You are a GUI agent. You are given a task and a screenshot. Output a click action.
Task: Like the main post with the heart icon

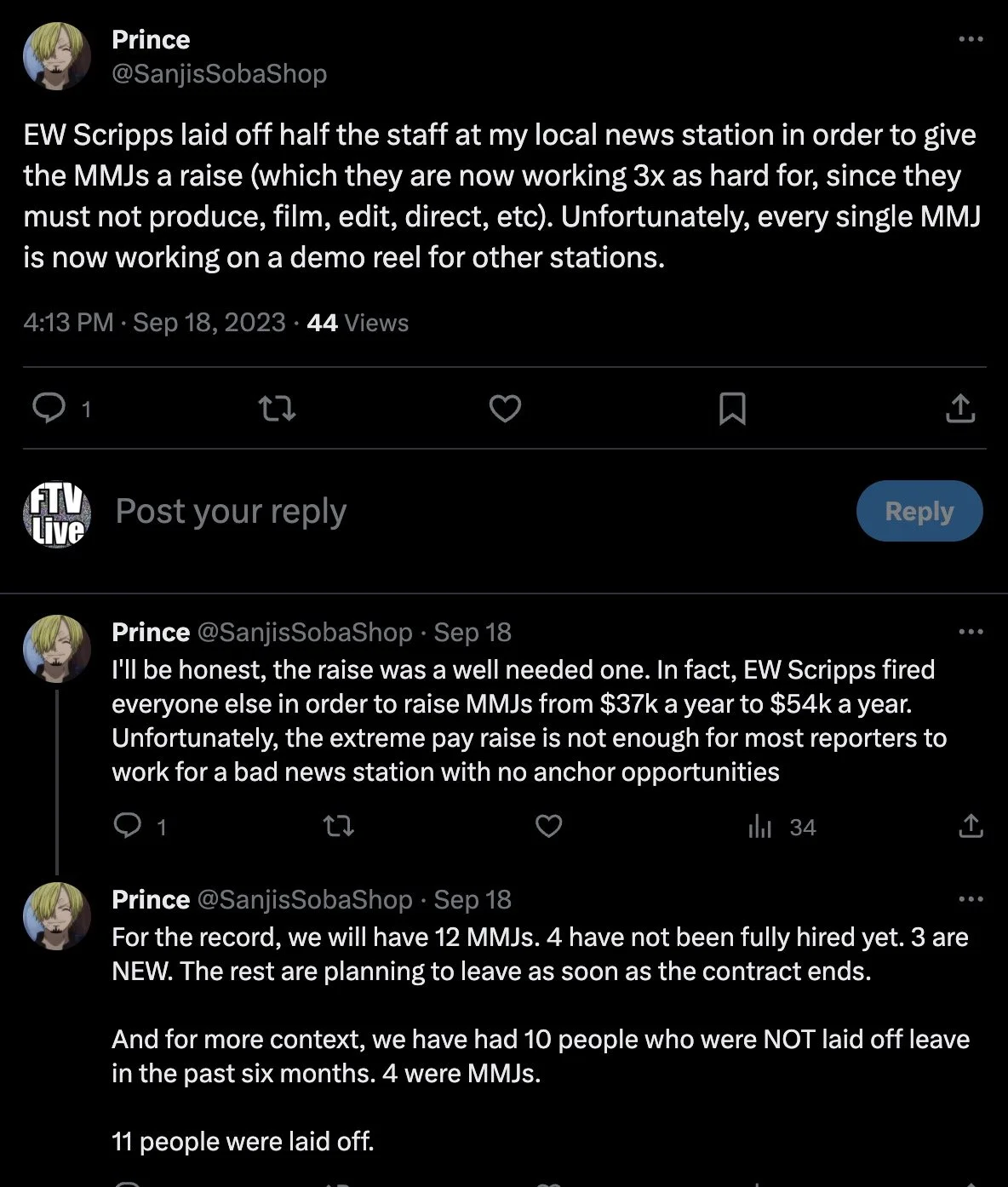coord(505,409)
